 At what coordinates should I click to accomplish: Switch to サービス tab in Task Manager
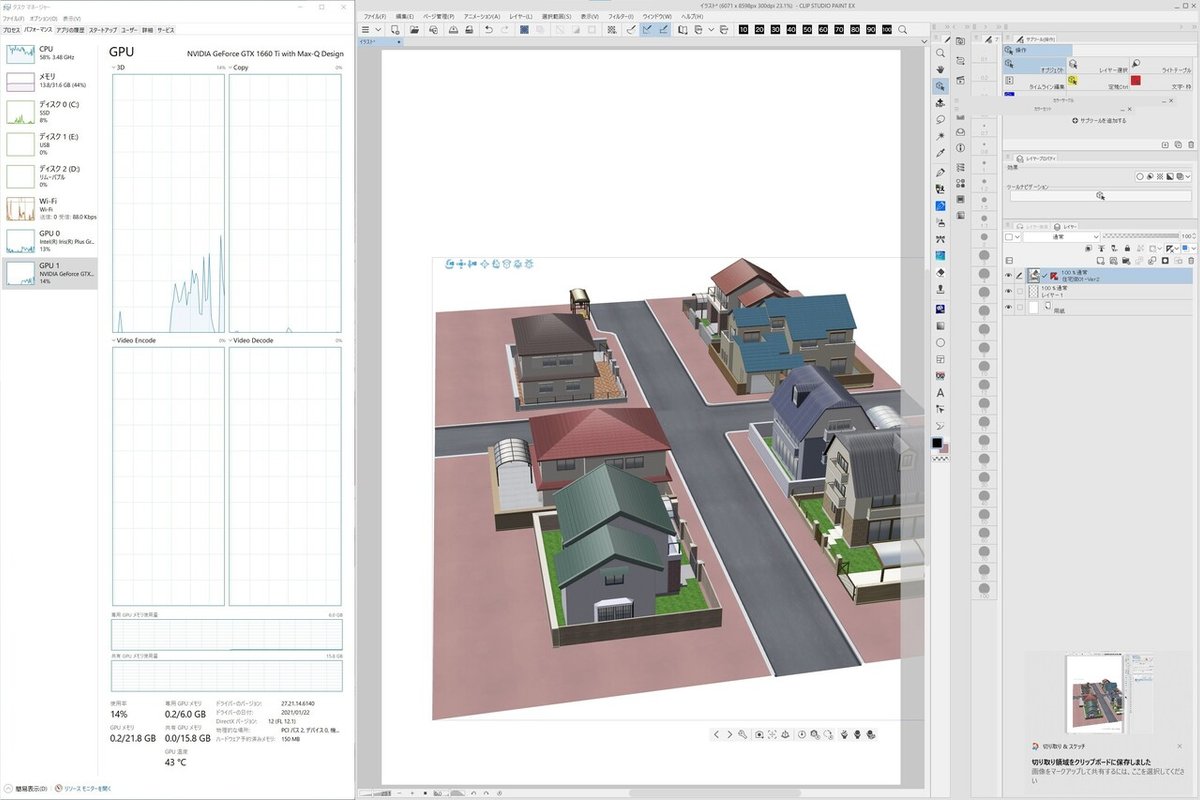(165, 30)
